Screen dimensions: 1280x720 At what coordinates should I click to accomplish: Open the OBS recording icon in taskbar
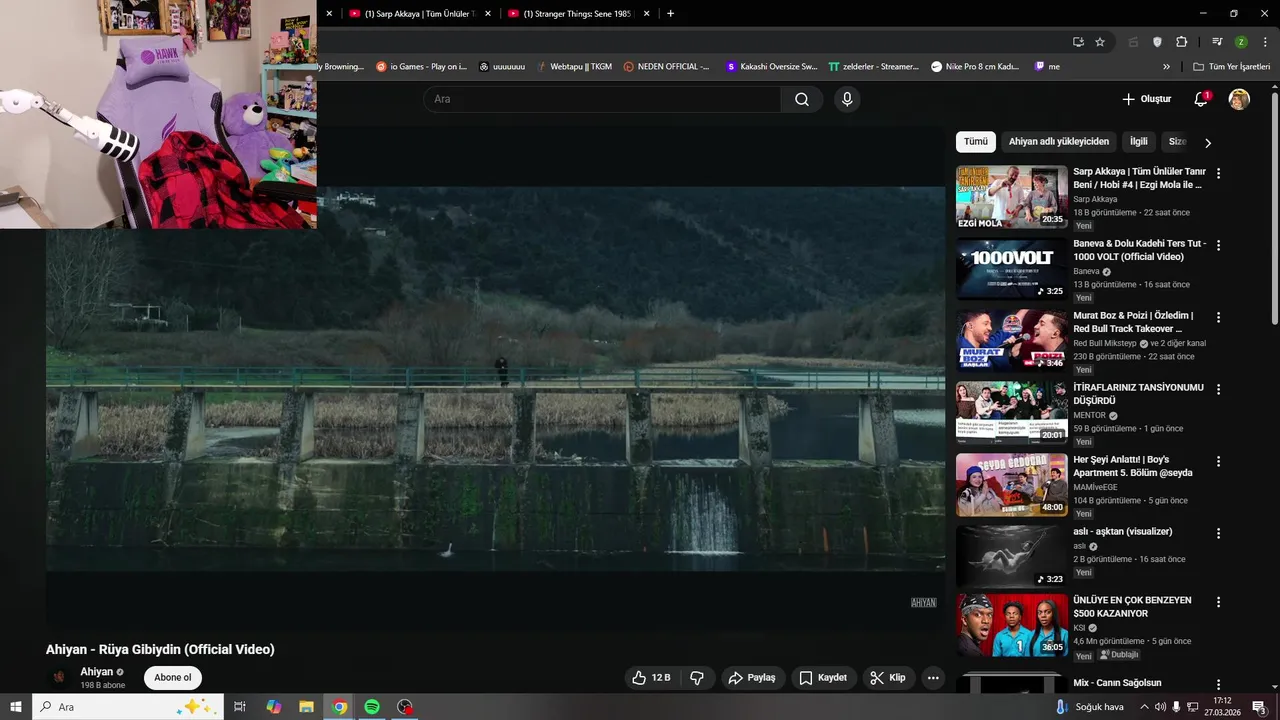point(405,707)
